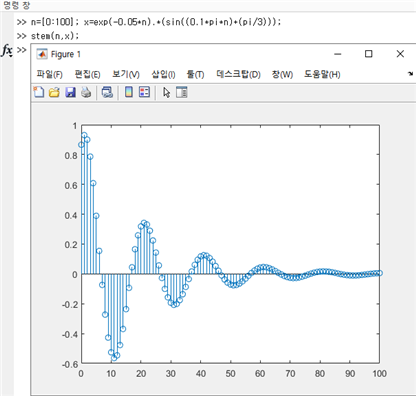
Task: Insert a colorbar using the toolbar icon
Action: click(129, 92)
